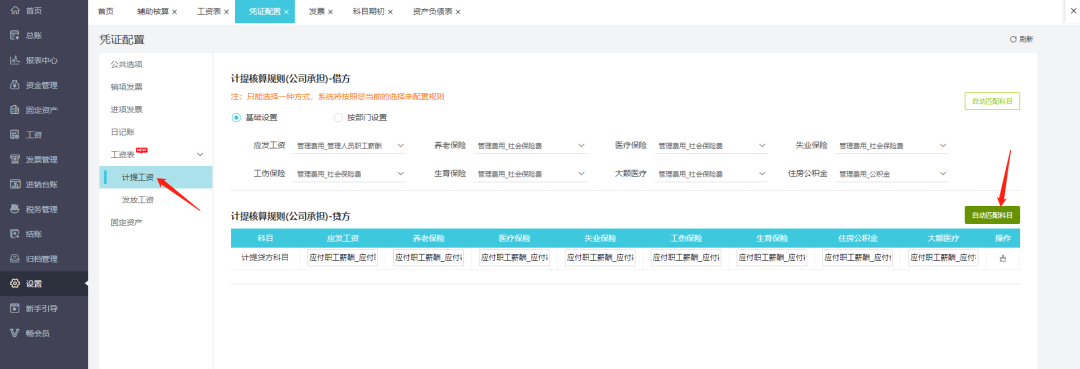
Task: Open 进项发票 config item
Action: point(127,109)
